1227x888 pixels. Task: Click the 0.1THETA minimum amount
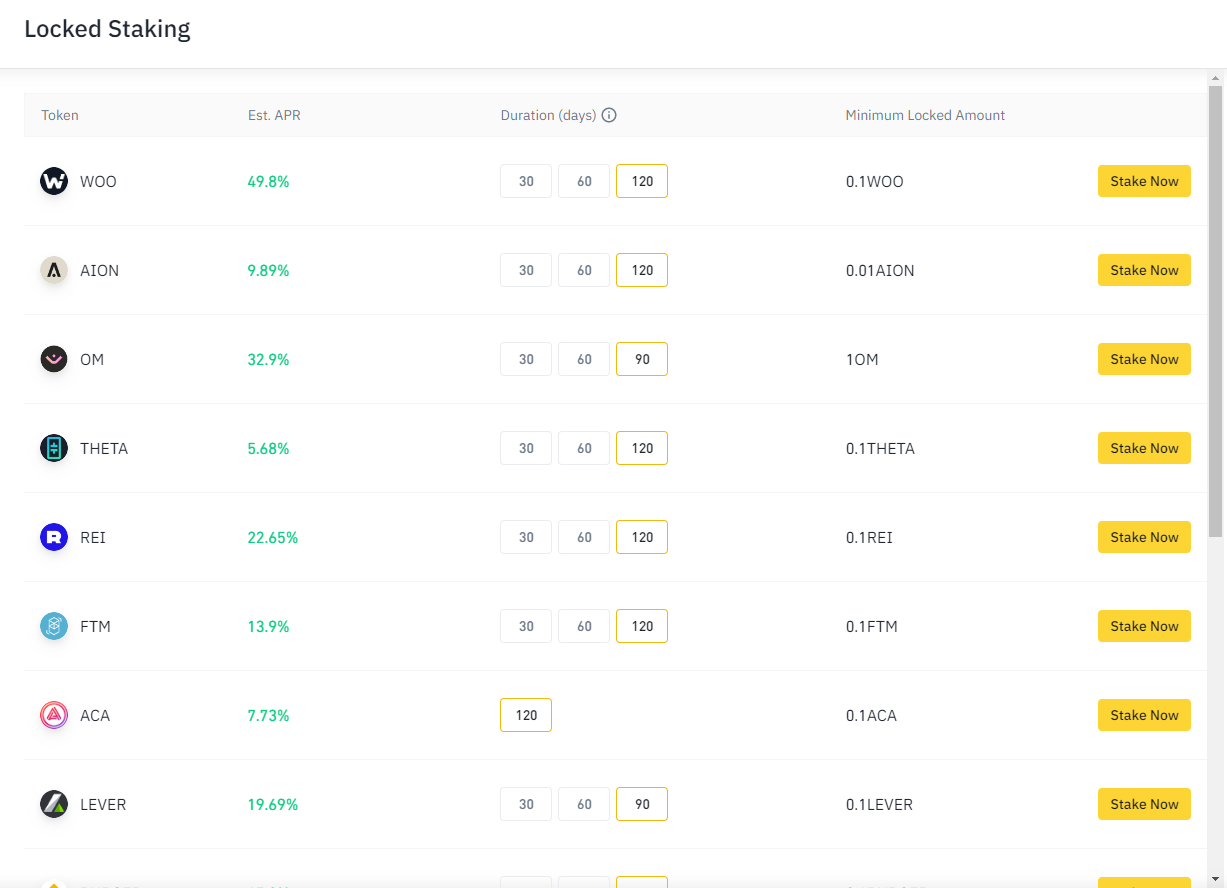click(x=880, y=448)
